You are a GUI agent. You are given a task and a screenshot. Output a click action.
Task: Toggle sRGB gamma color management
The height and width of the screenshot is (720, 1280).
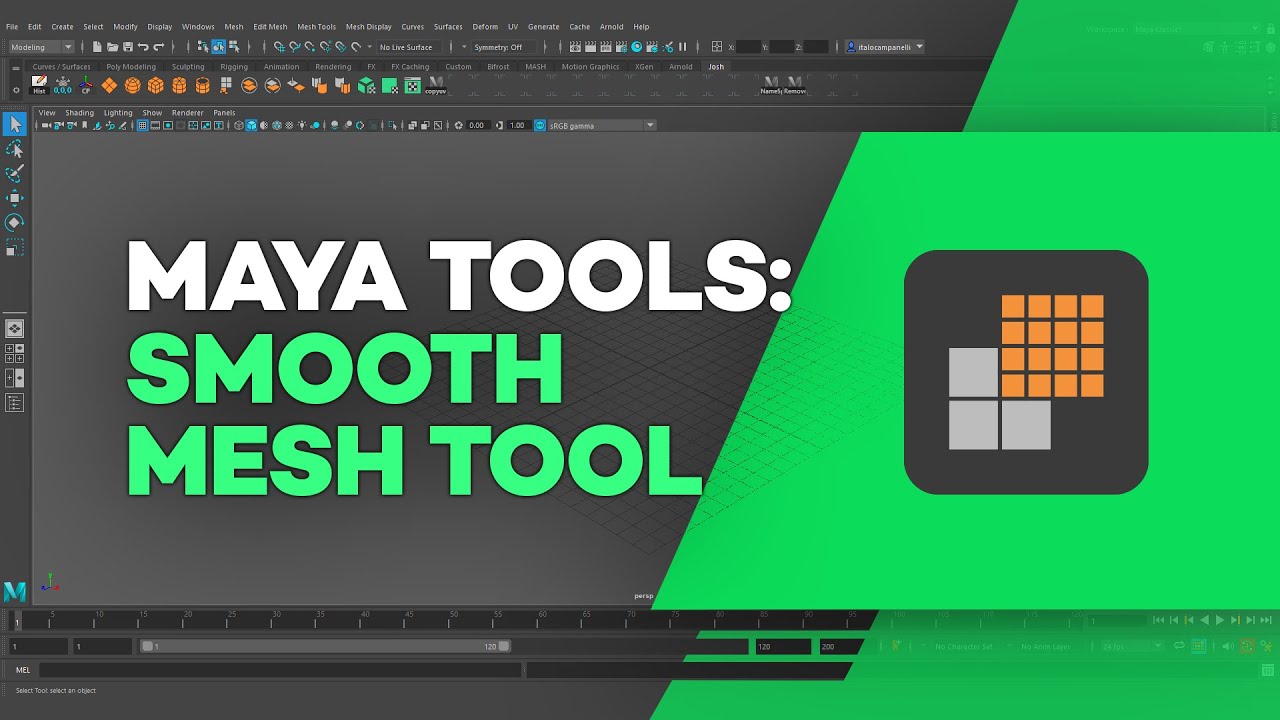(x=540, y=125)
